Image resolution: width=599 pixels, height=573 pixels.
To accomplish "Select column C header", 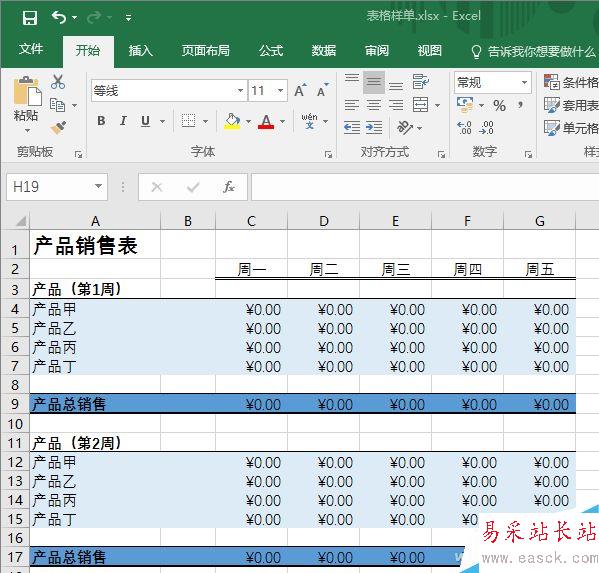I will tap(251, 221).
